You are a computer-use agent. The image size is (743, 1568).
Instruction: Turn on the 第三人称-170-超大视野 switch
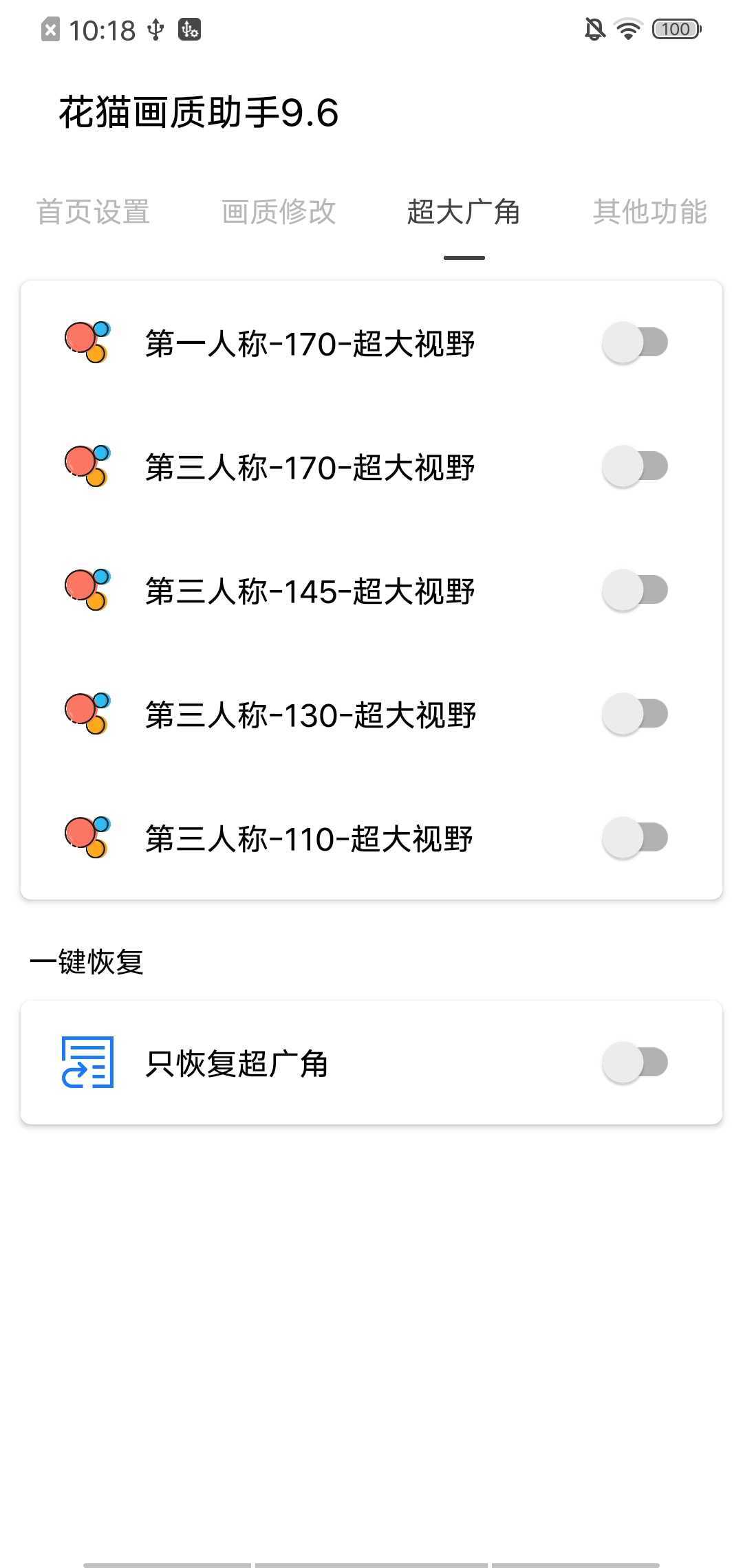[635, 466]
